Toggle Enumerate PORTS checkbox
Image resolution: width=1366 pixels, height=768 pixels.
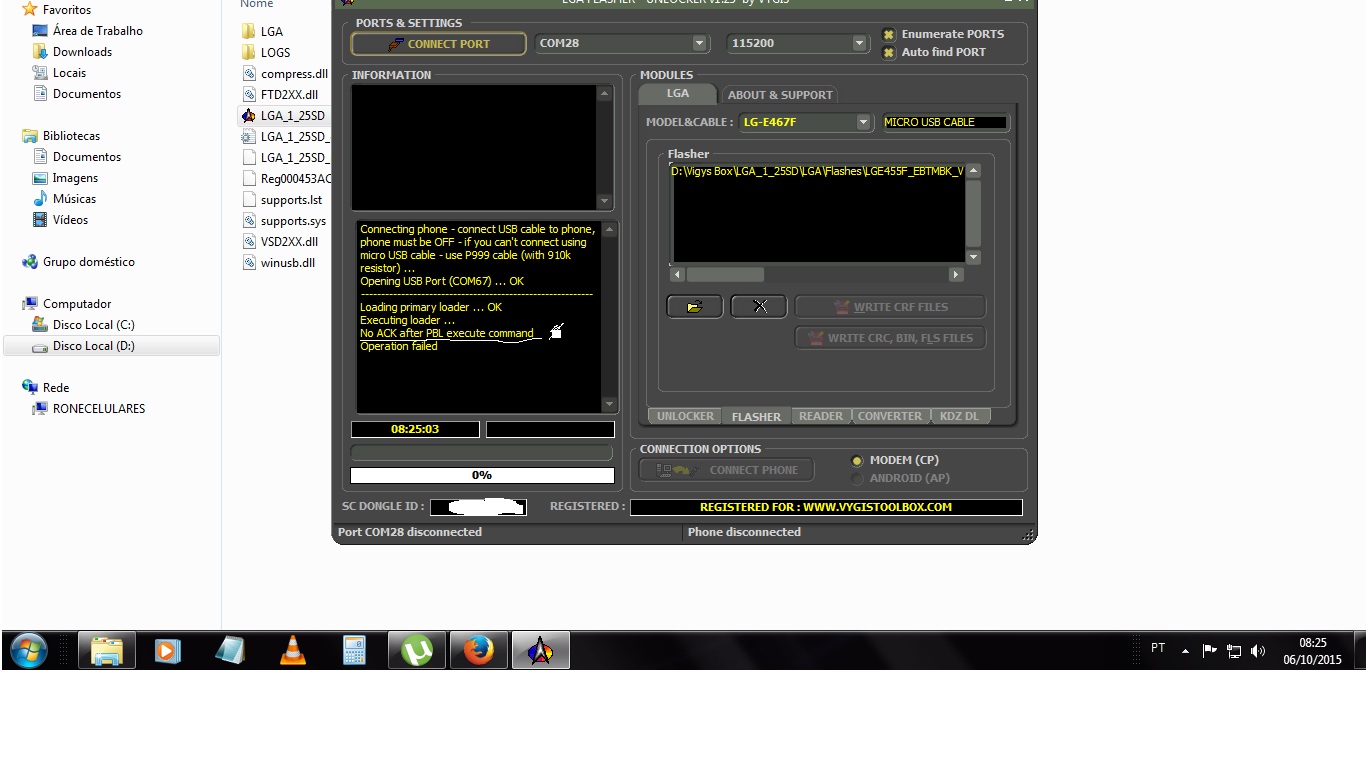889,34
